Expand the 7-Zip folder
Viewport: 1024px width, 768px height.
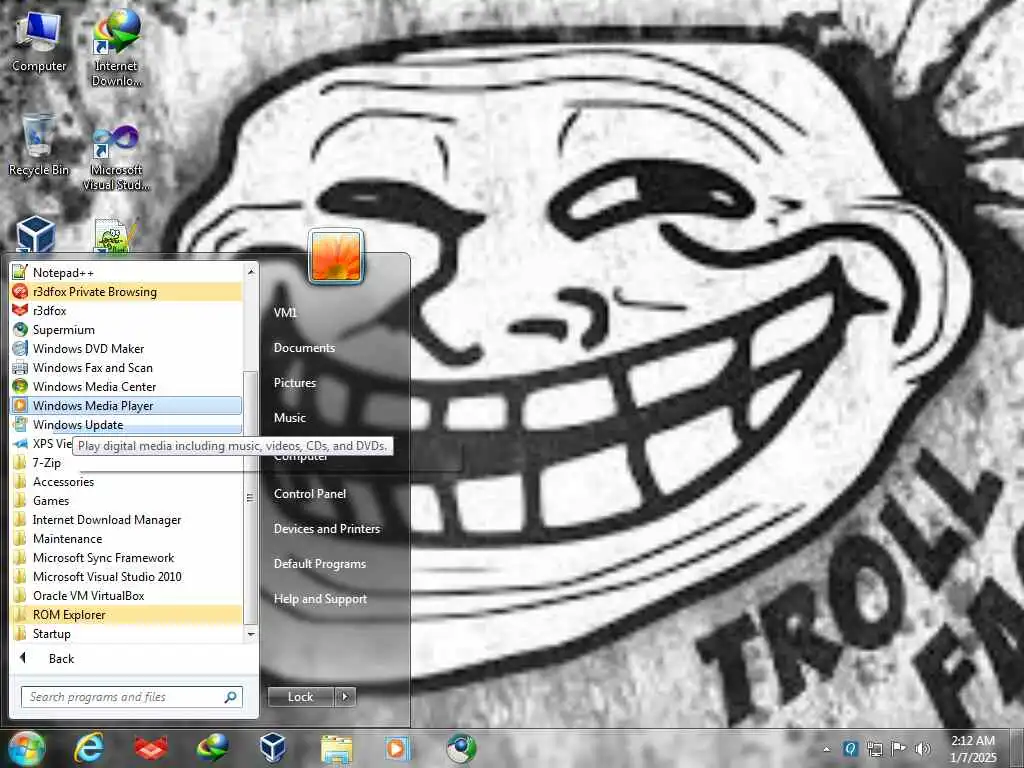pyautogui.click(x=126, y=463)
